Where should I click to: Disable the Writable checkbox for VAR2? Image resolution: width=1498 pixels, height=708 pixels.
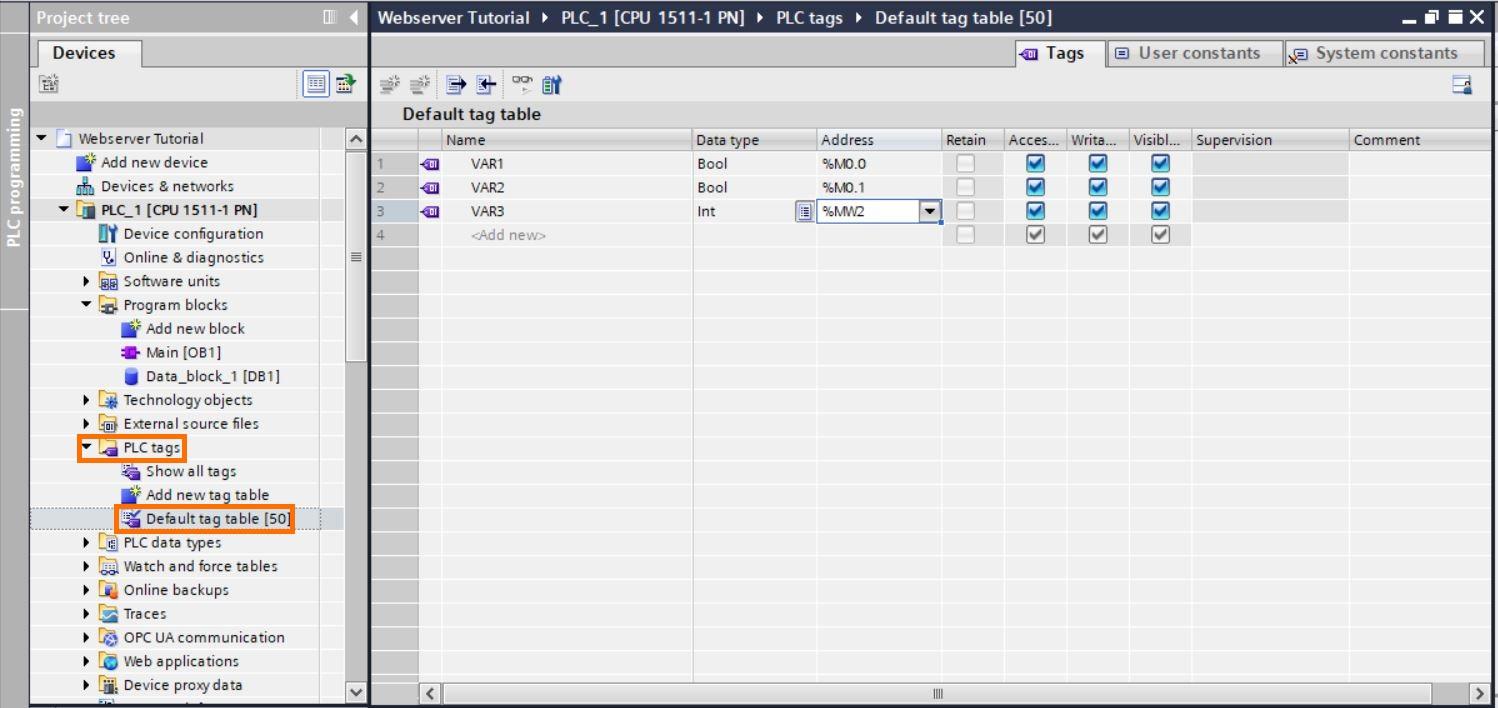click(1097, 187)
